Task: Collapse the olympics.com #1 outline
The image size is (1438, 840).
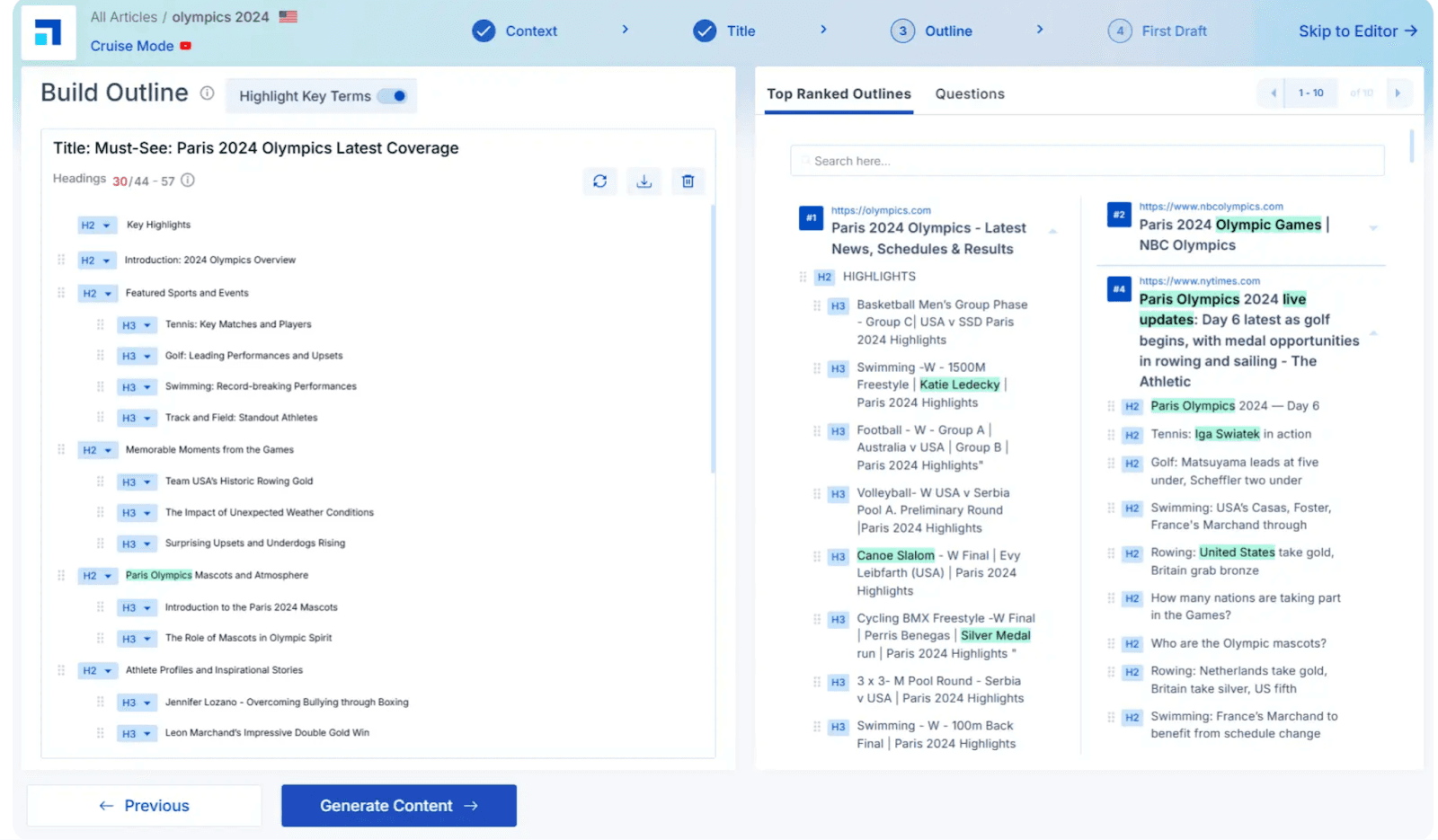Action: (1052, 232)
